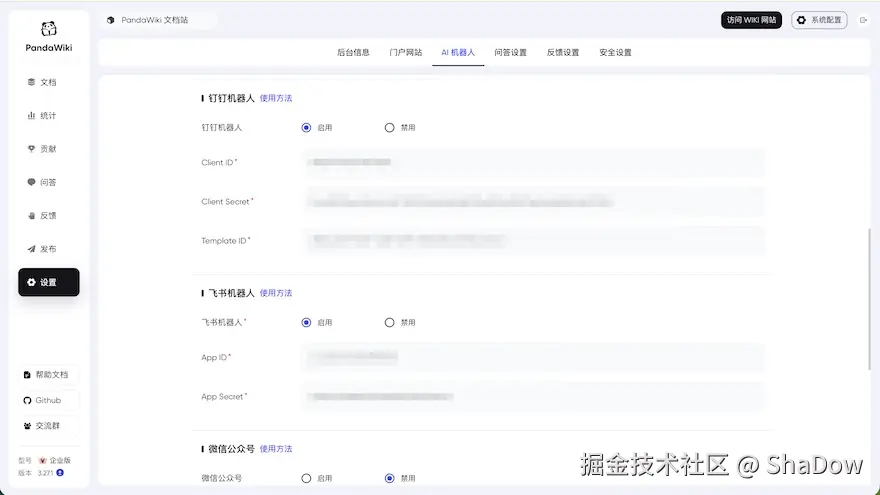Viewport: 880px width, 495px height.
Task: Click the page vertical scrollbar
Action: click(x=869, y=299)
